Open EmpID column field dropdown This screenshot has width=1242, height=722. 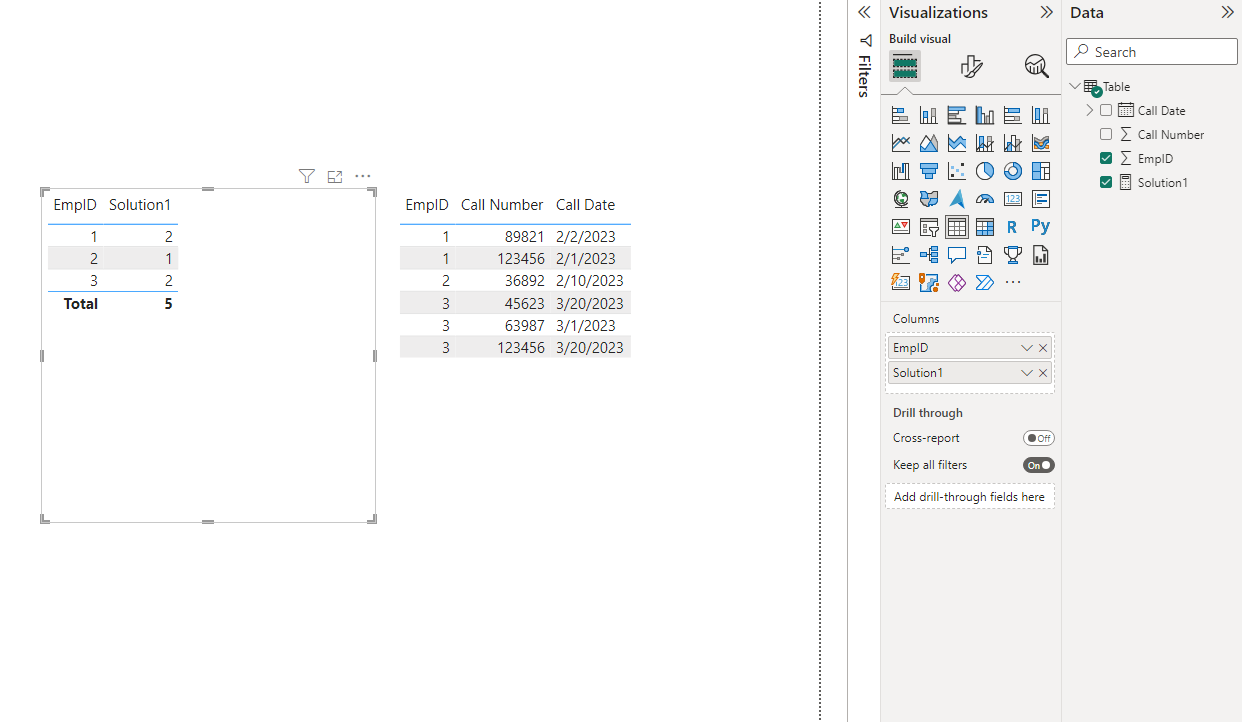(1026, 348)
